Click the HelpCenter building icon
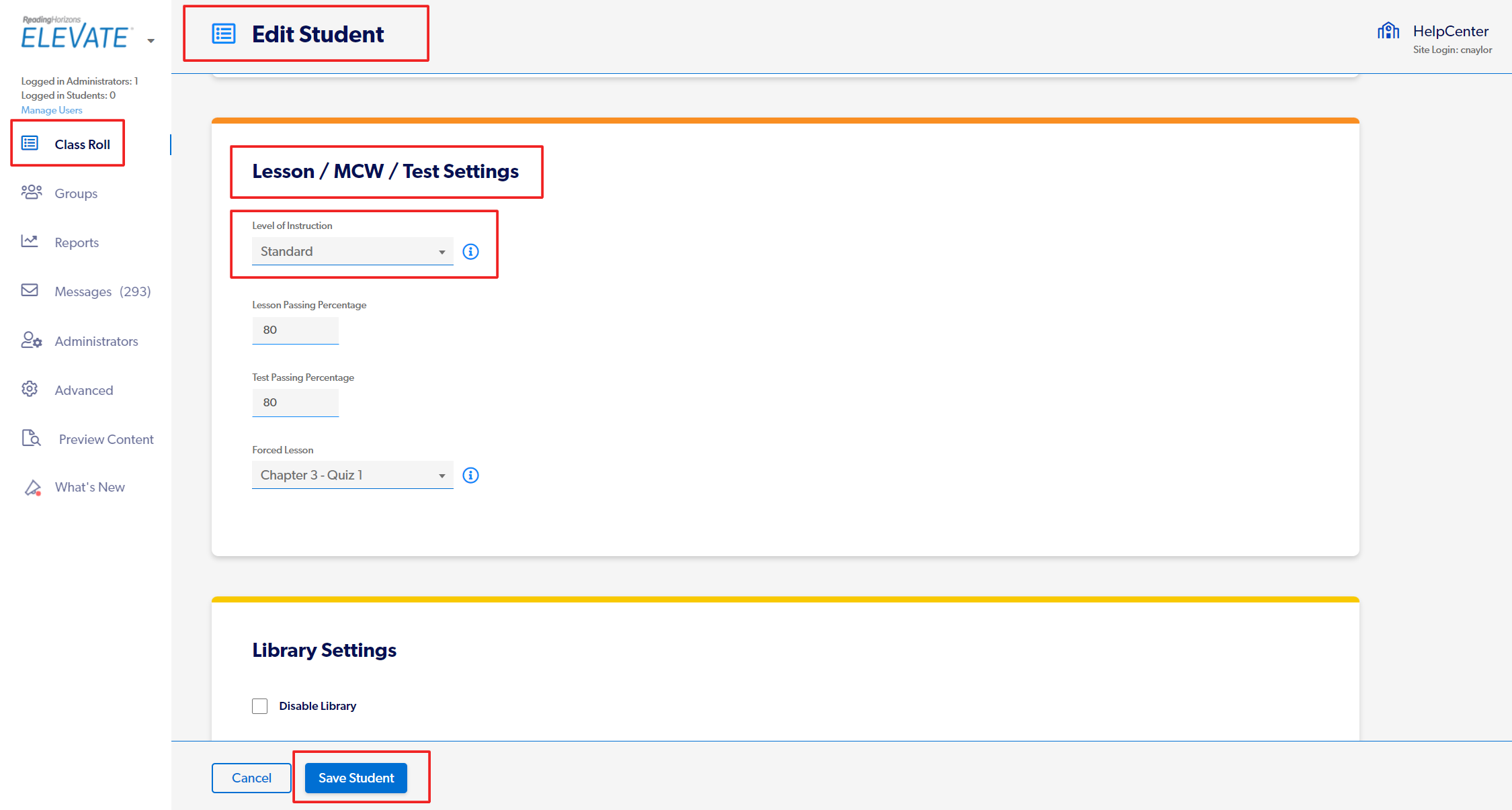Screen dimensions: 1512x810 pos(1388,31)
